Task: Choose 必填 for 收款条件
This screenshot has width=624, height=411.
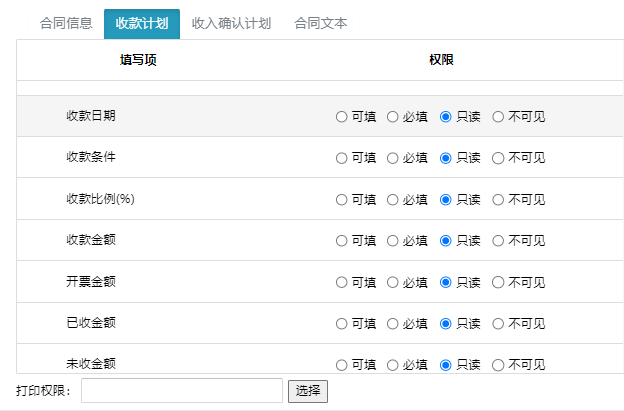Action: [392, 158]
